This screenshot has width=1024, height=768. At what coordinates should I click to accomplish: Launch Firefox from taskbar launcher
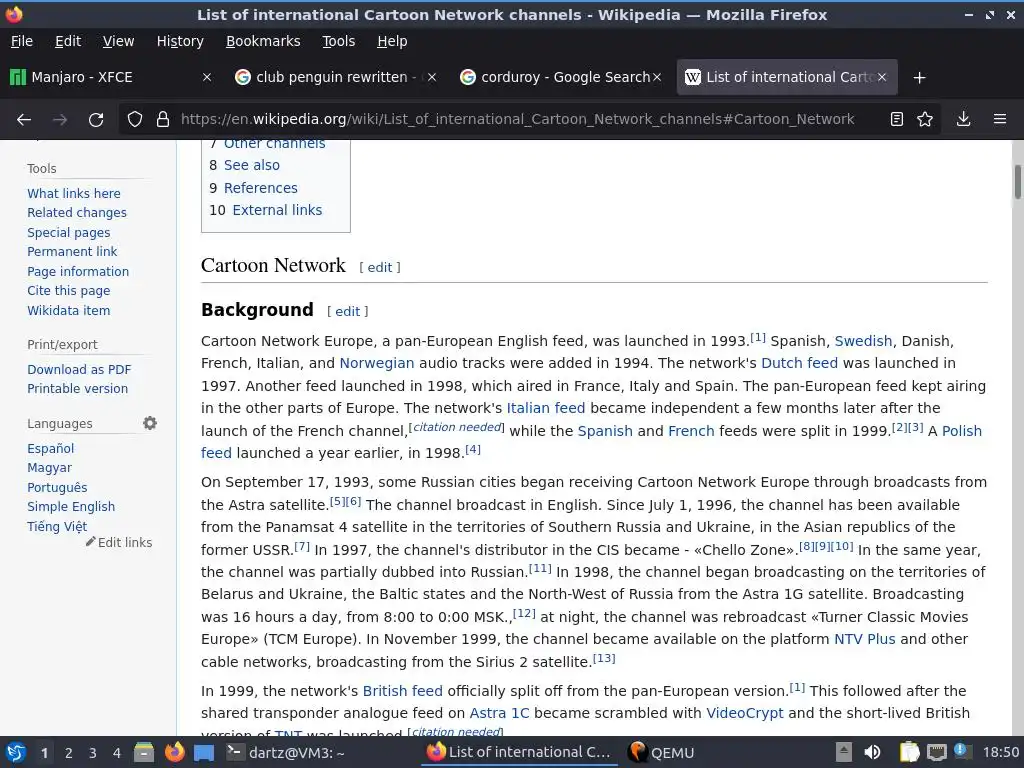174,752
